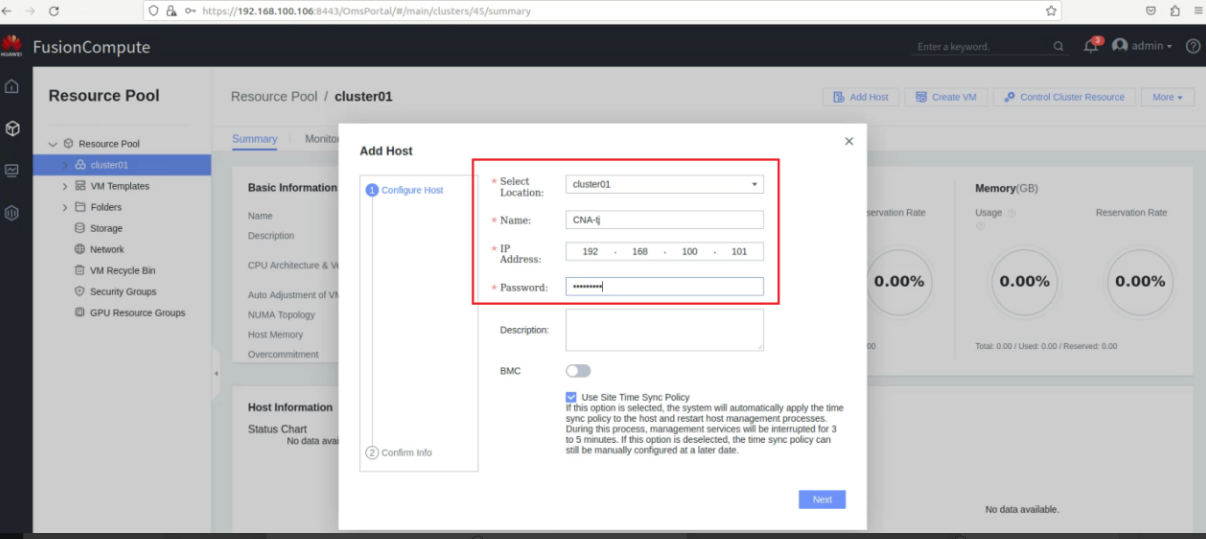Viewport: 1206px width, 539px height.
Task: Click the Host Memory label
Action: pos(275,334)
